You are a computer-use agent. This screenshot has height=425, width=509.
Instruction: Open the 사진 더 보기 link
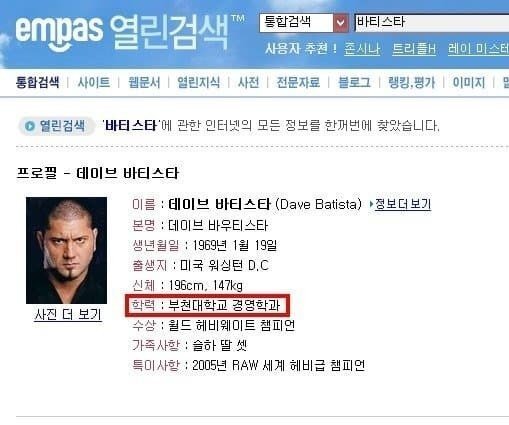(68, 315)
